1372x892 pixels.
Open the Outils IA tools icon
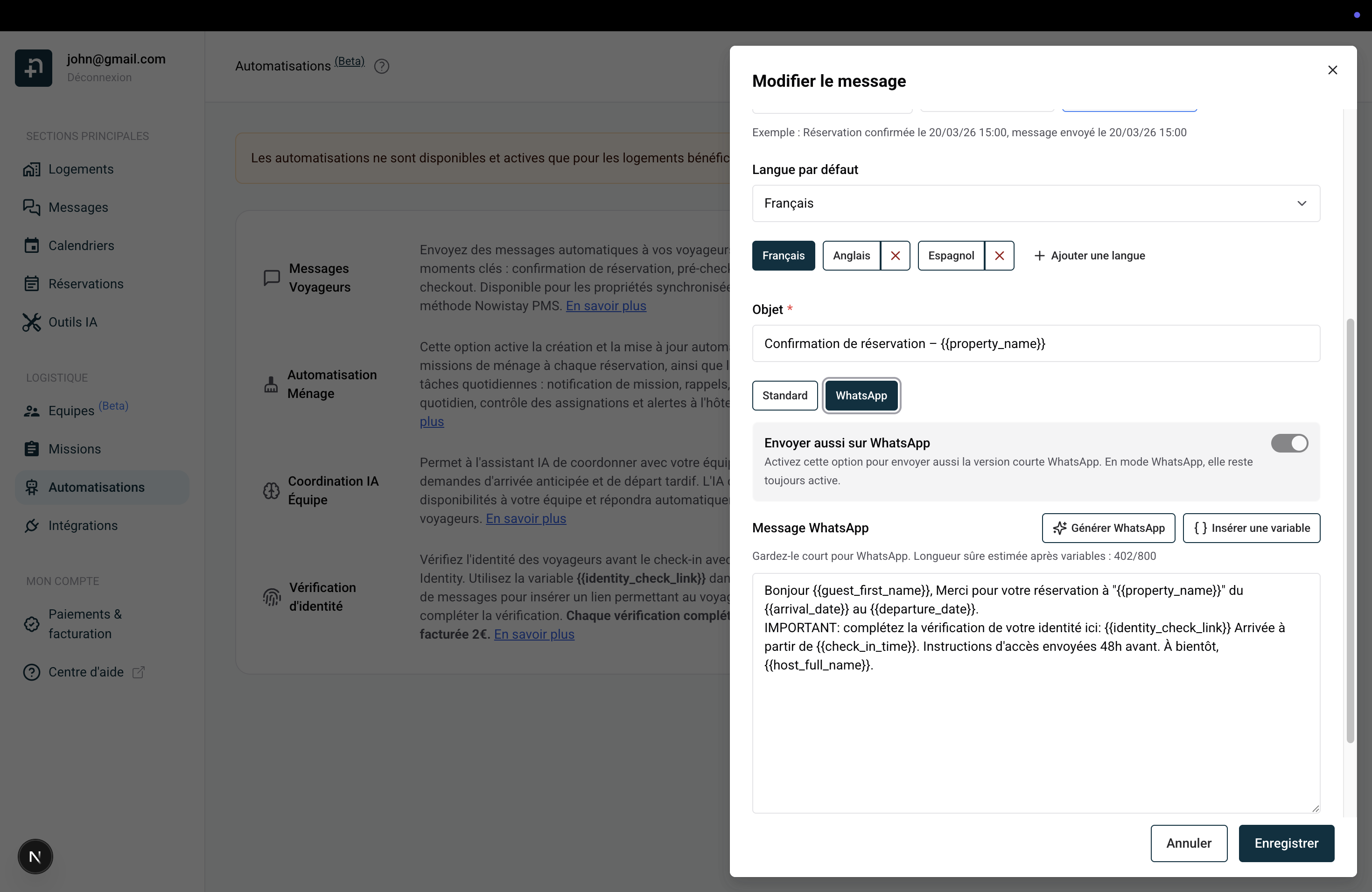click(32, 322)
